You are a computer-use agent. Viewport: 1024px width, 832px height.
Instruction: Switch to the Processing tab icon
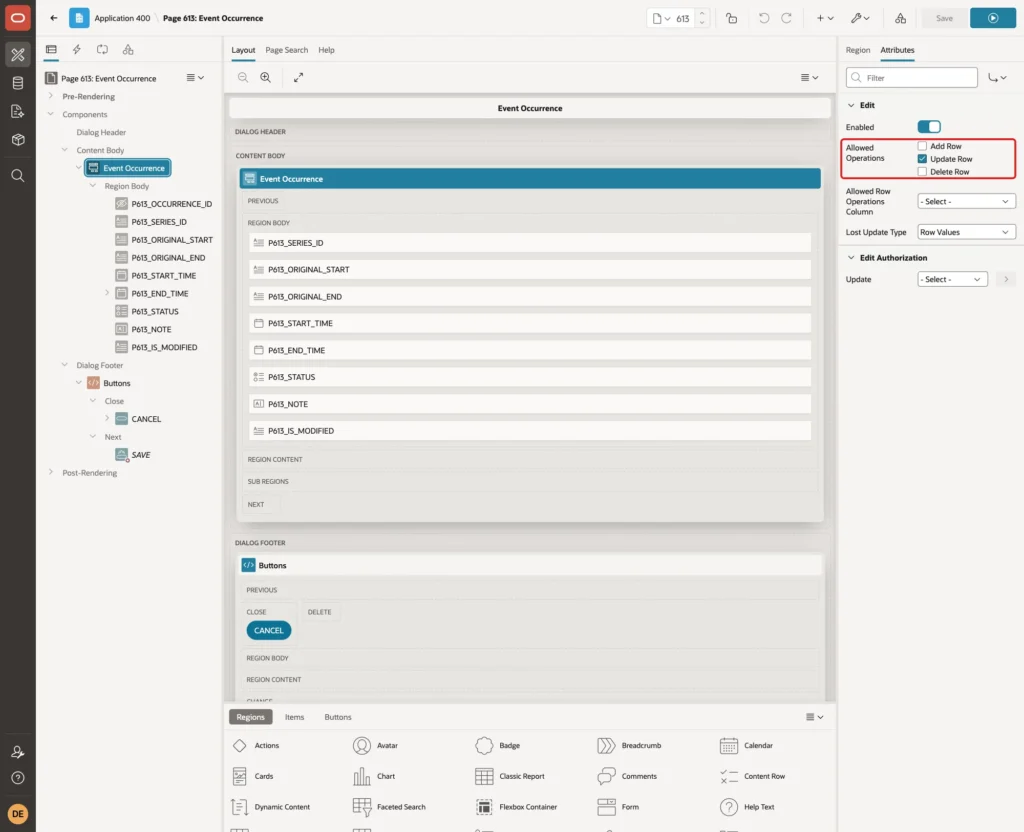102,50
